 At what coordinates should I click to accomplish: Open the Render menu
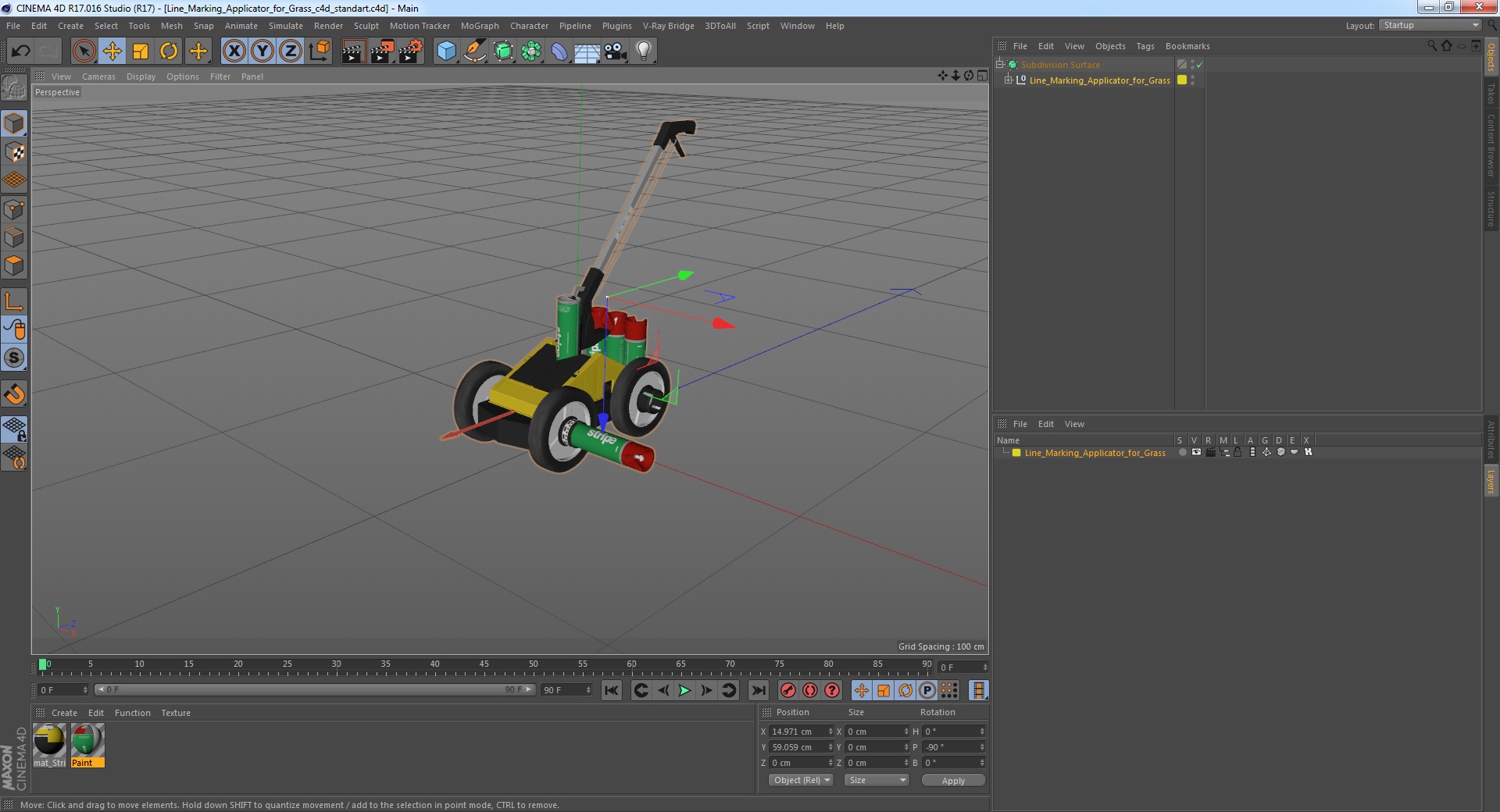(x=328, y=26)
